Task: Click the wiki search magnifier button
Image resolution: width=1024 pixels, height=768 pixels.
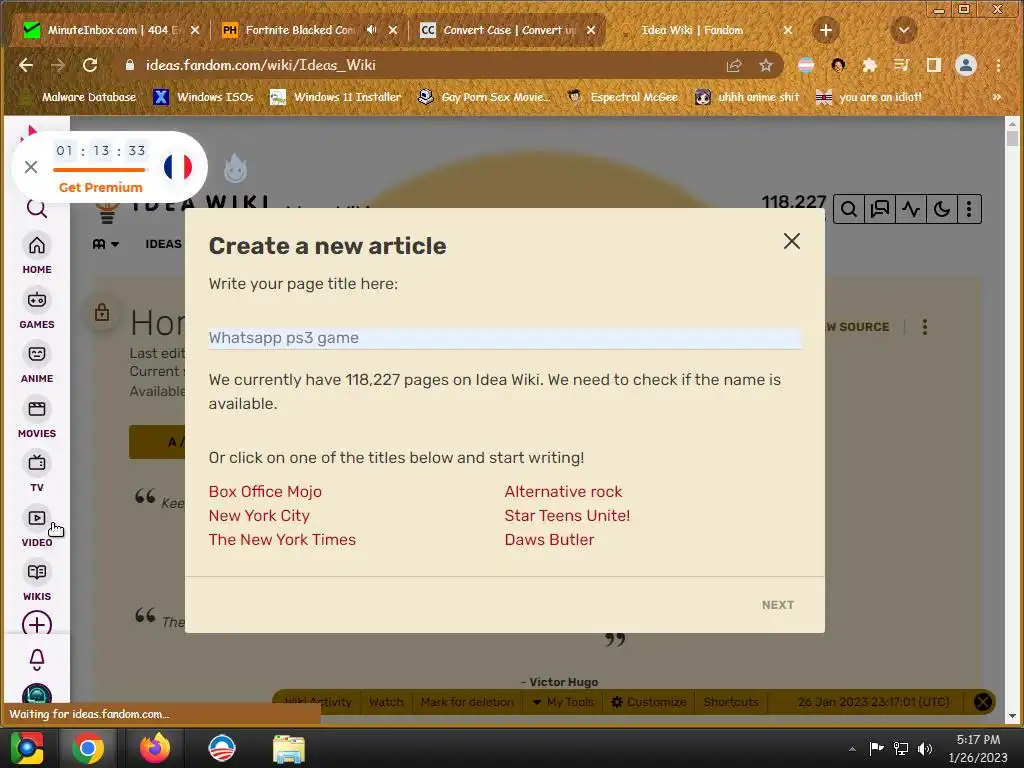Action: pos(848,209)
